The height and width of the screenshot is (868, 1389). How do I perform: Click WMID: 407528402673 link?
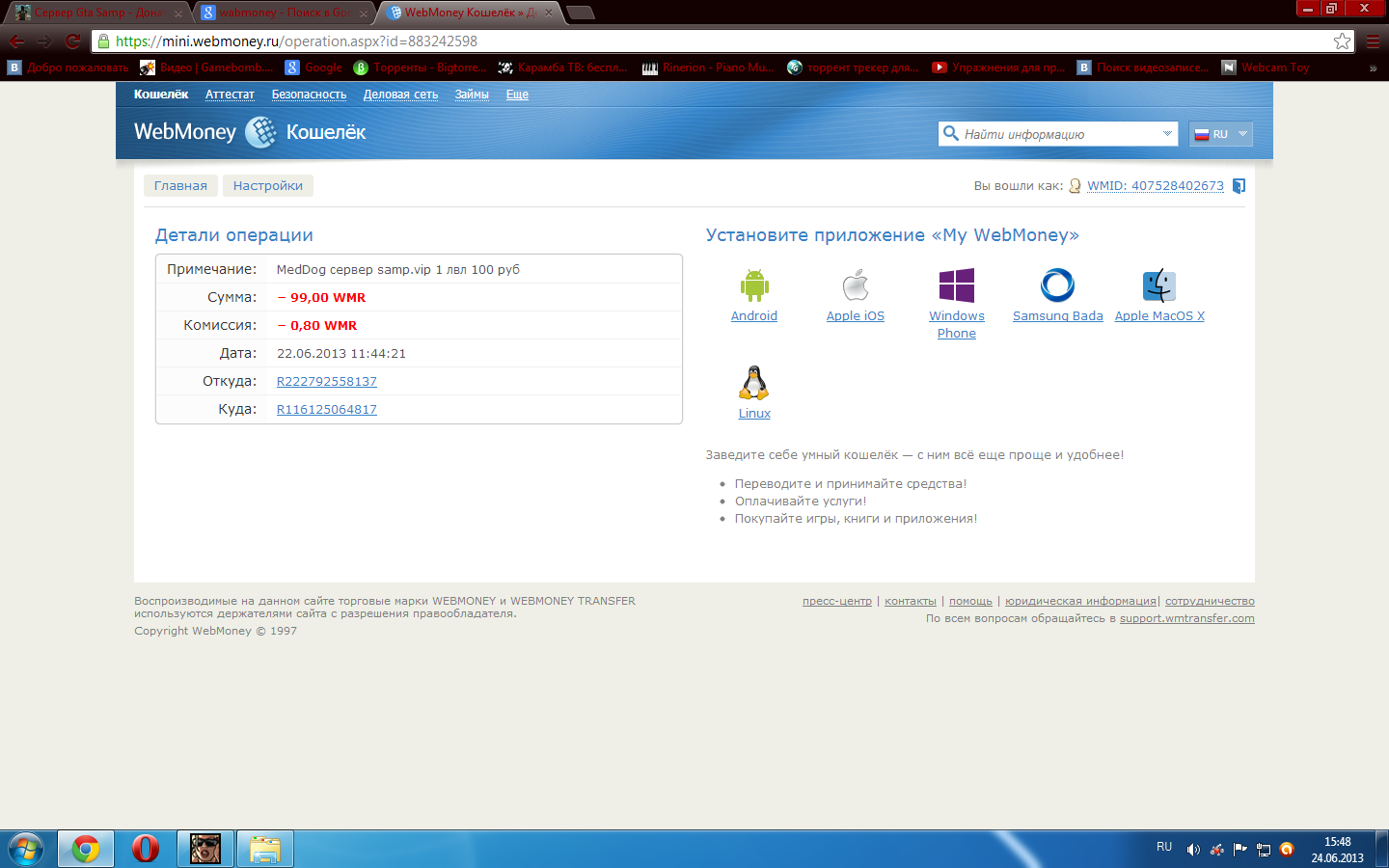pyautogui.click(x=1156, y=186)
